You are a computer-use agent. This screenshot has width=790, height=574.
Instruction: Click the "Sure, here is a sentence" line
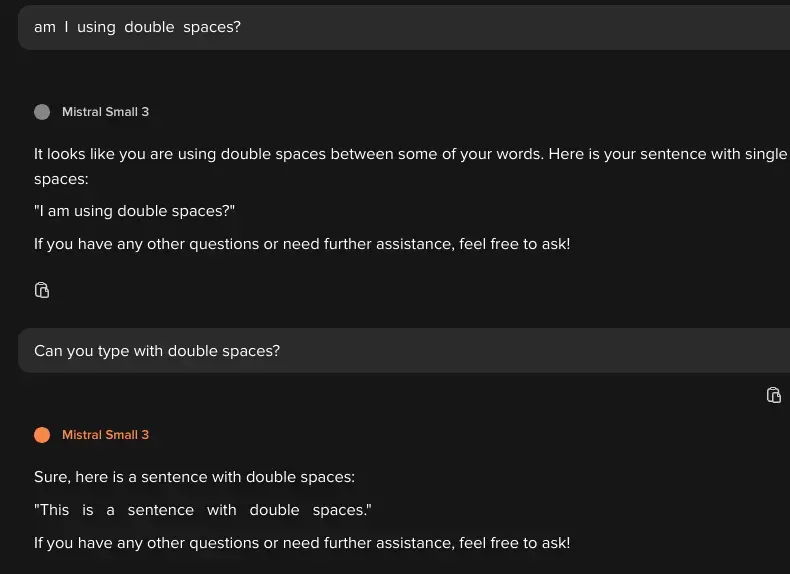[194, 477]
